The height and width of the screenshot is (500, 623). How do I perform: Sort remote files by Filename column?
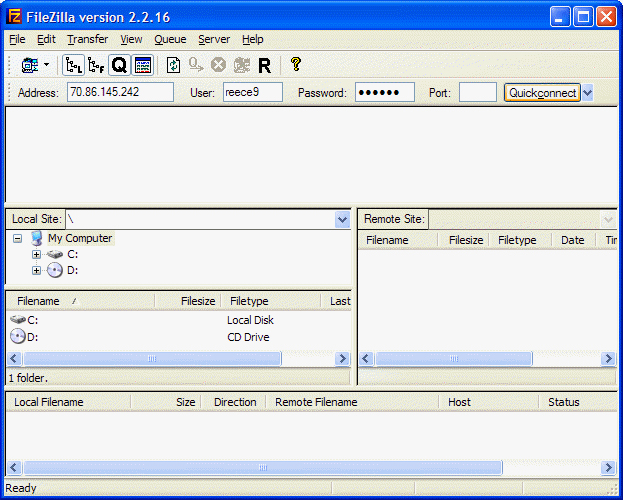point(398,240)
